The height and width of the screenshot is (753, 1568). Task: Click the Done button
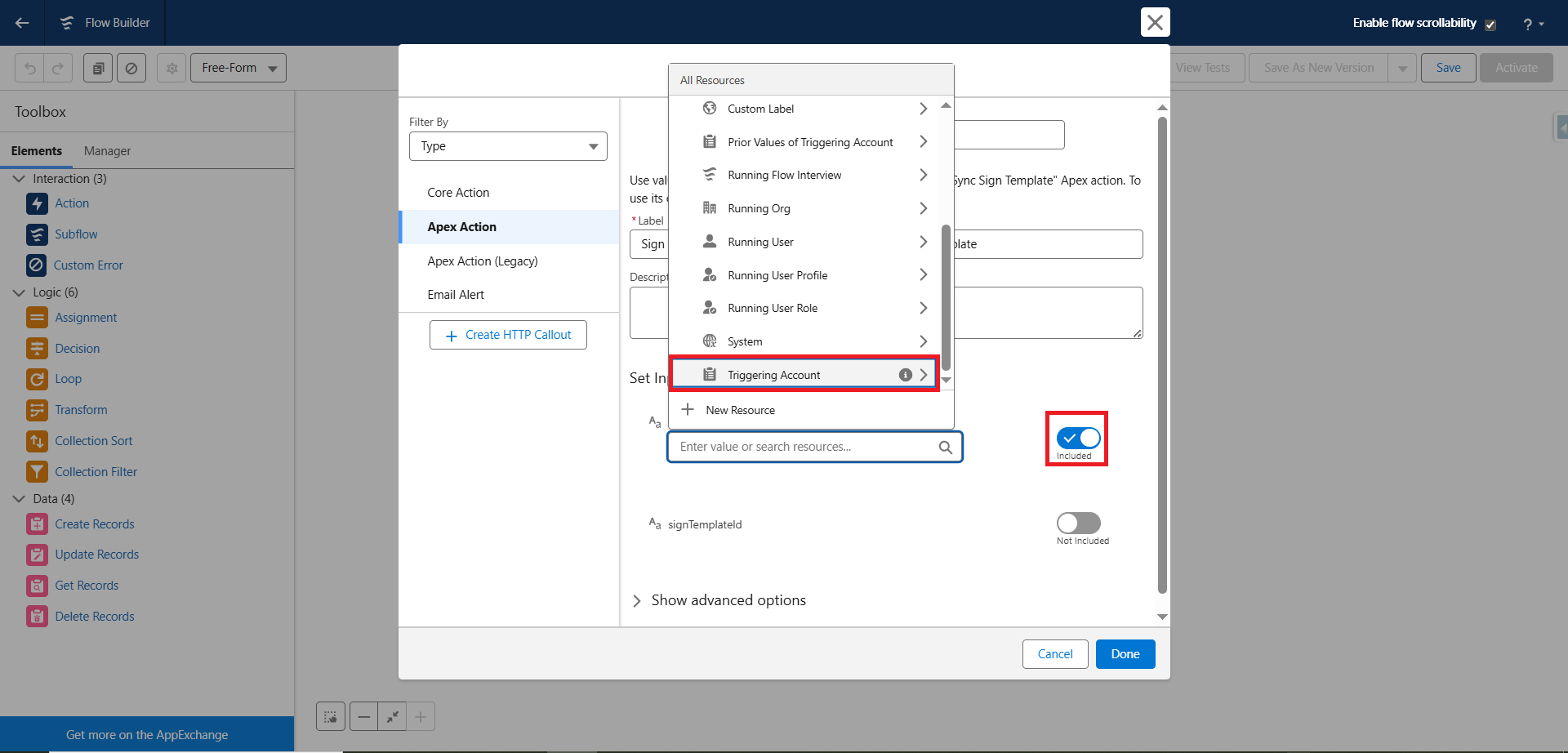(x=1125, y=654)
